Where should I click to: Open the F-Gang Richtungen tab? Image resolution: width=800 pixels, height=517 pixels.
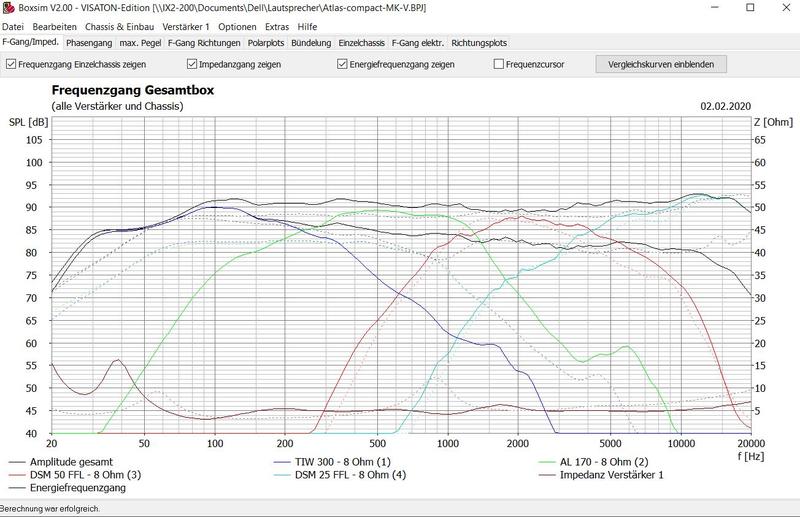204,43
